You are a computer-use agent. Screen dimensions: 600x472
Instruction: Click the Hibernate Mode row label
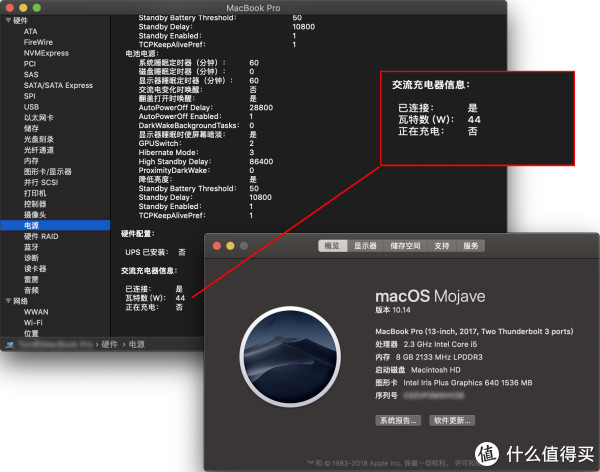(168, 152)
